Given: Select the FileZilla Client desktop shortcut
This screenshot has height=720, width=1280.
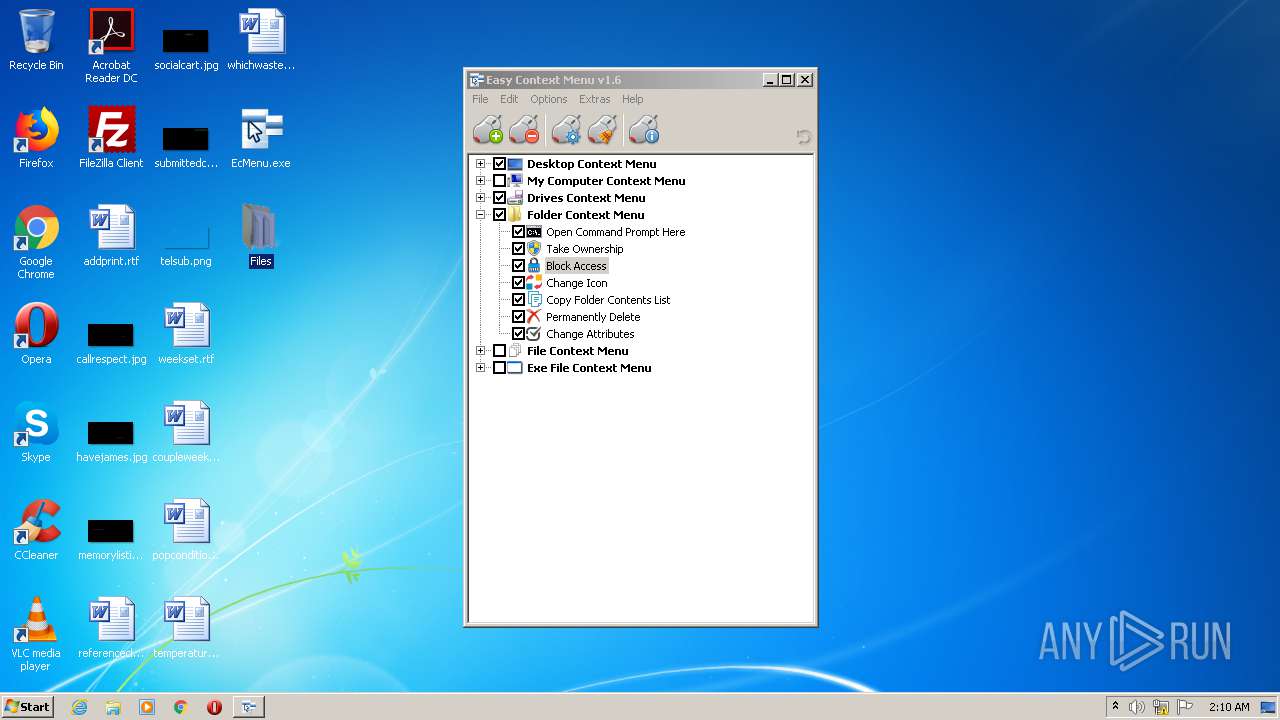Looking at the screenshot, I should 111,138.
